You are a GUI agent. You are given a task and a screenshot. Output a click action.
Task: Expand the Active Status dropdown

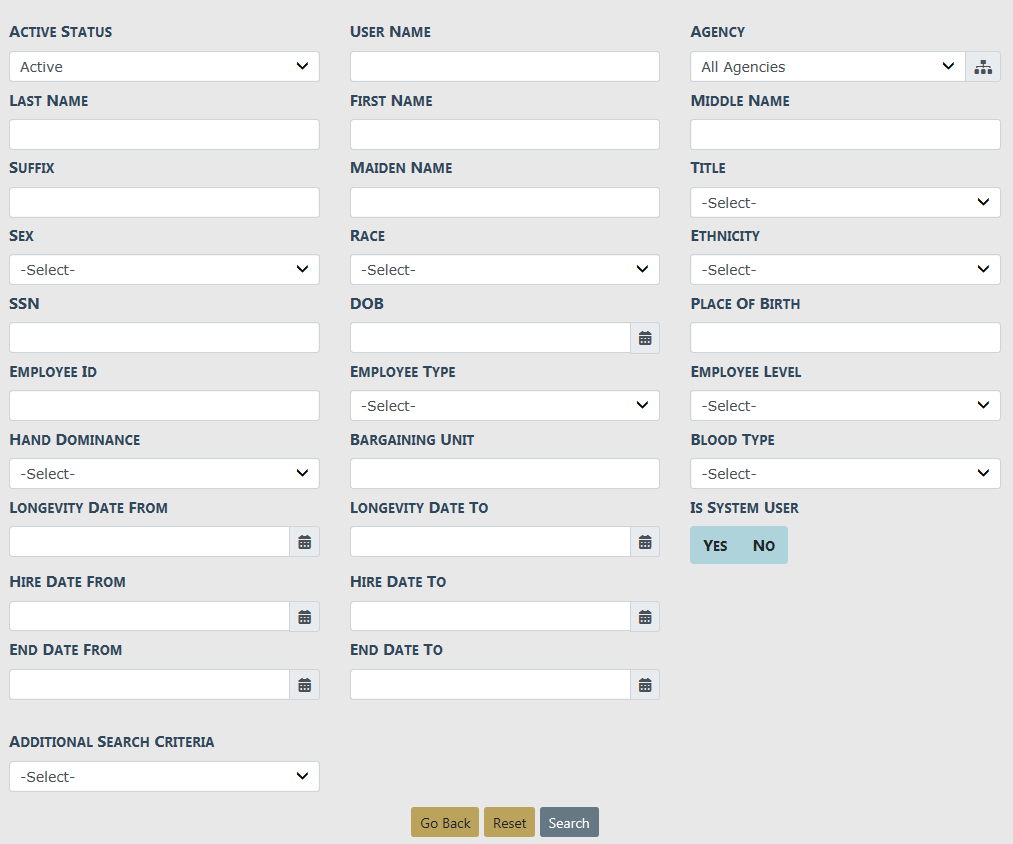[164, 67]
